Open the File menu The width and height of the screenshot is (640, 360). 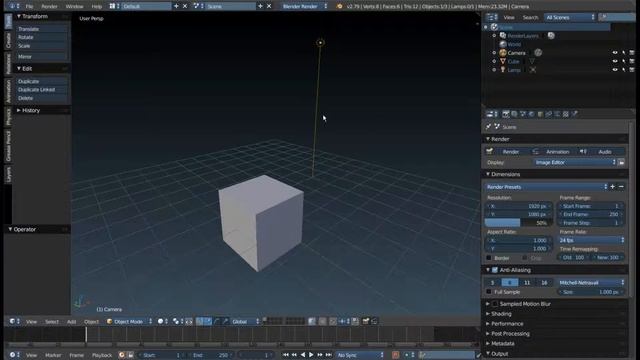[x=29, y=7]
